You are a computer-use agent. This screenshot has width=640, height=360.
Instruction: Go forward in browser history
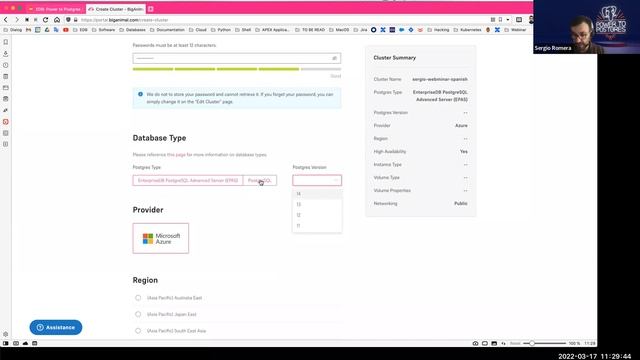16,20
